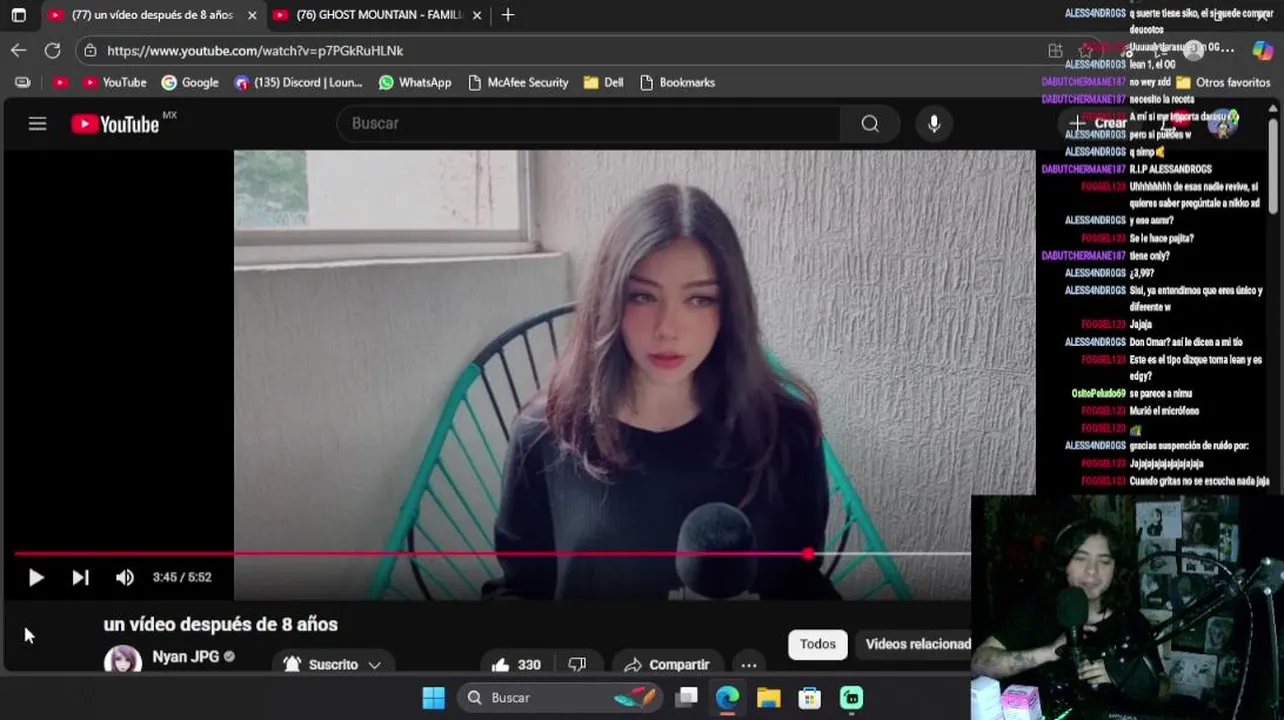The height and width of the screenshot is (720, 1284).
Task: Open Microsoft Edge from taskbar
Action: coord(727,697)
